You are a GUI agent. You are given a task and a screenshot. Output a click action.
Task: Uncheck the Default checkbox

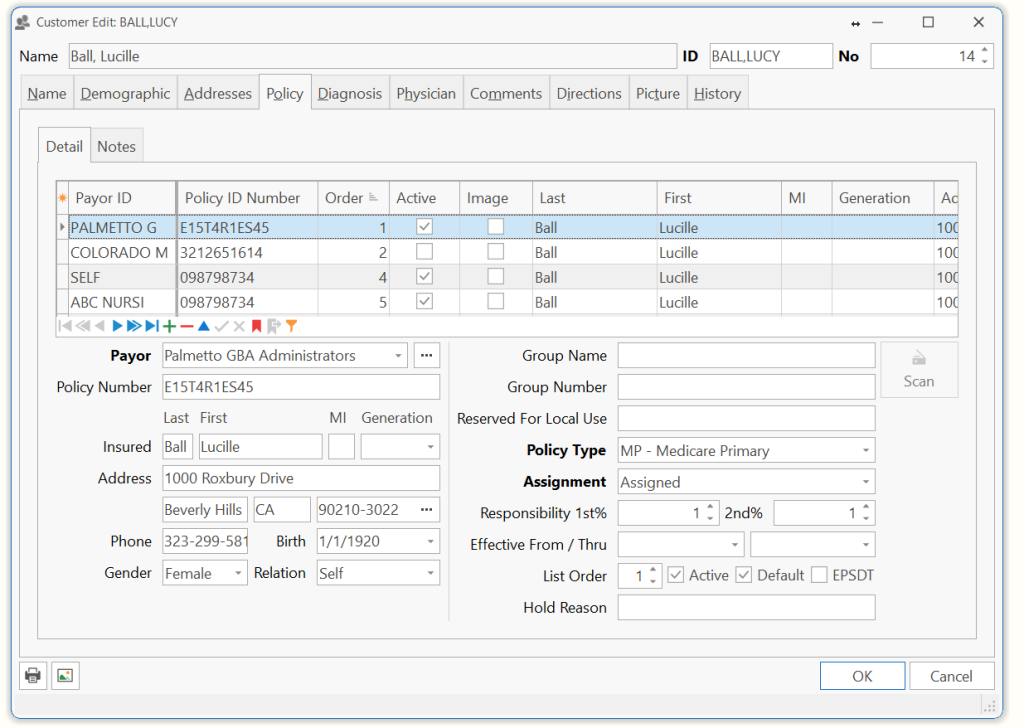744,575
